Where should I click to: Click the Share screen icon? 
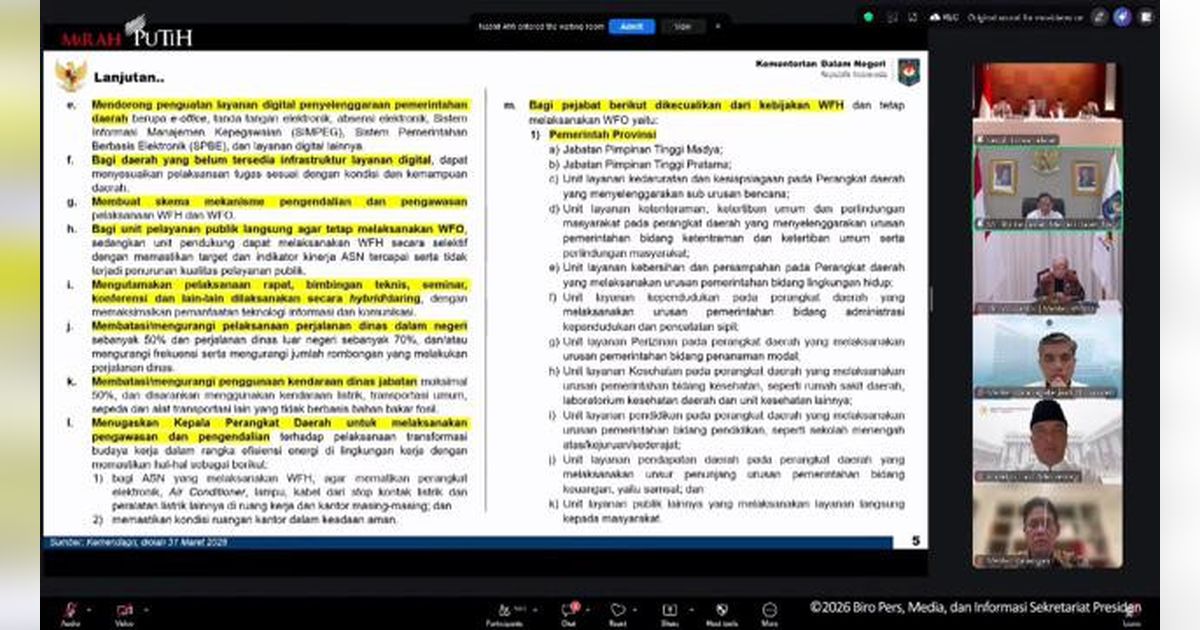point(669,609)
